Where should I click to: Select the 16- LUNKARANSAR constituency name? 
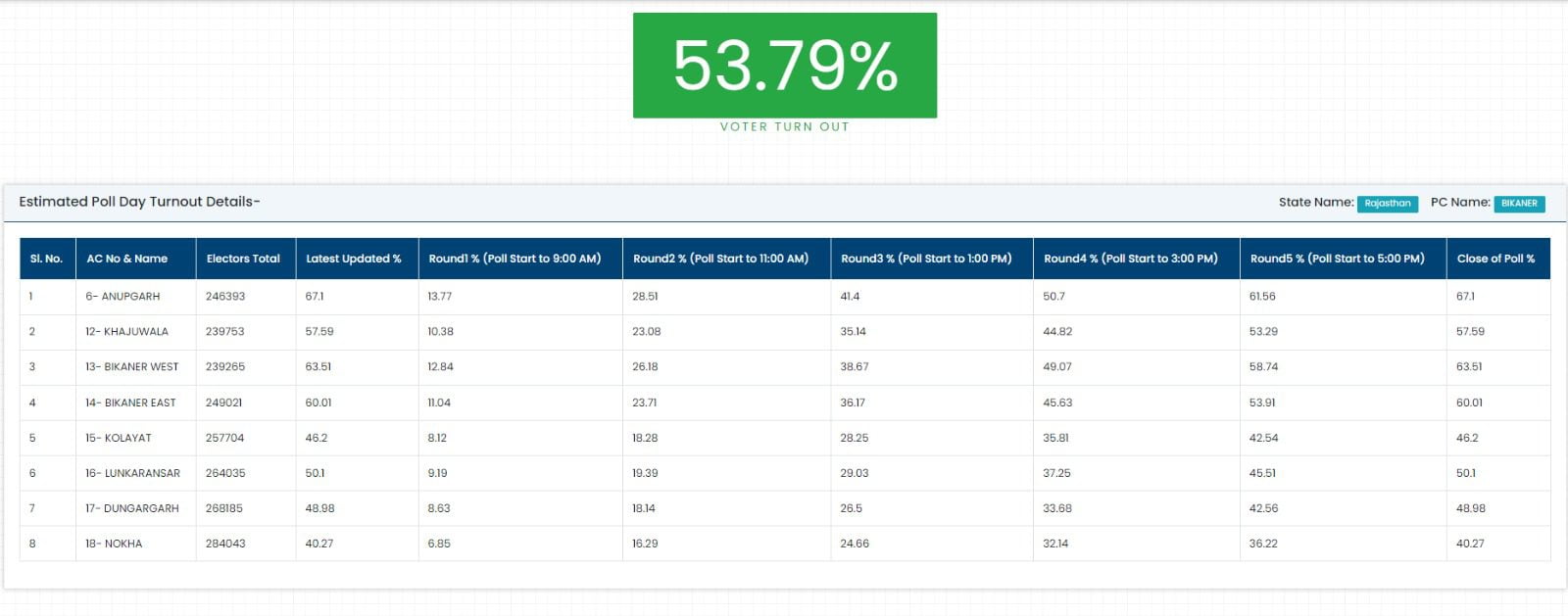tap(132, 473)
